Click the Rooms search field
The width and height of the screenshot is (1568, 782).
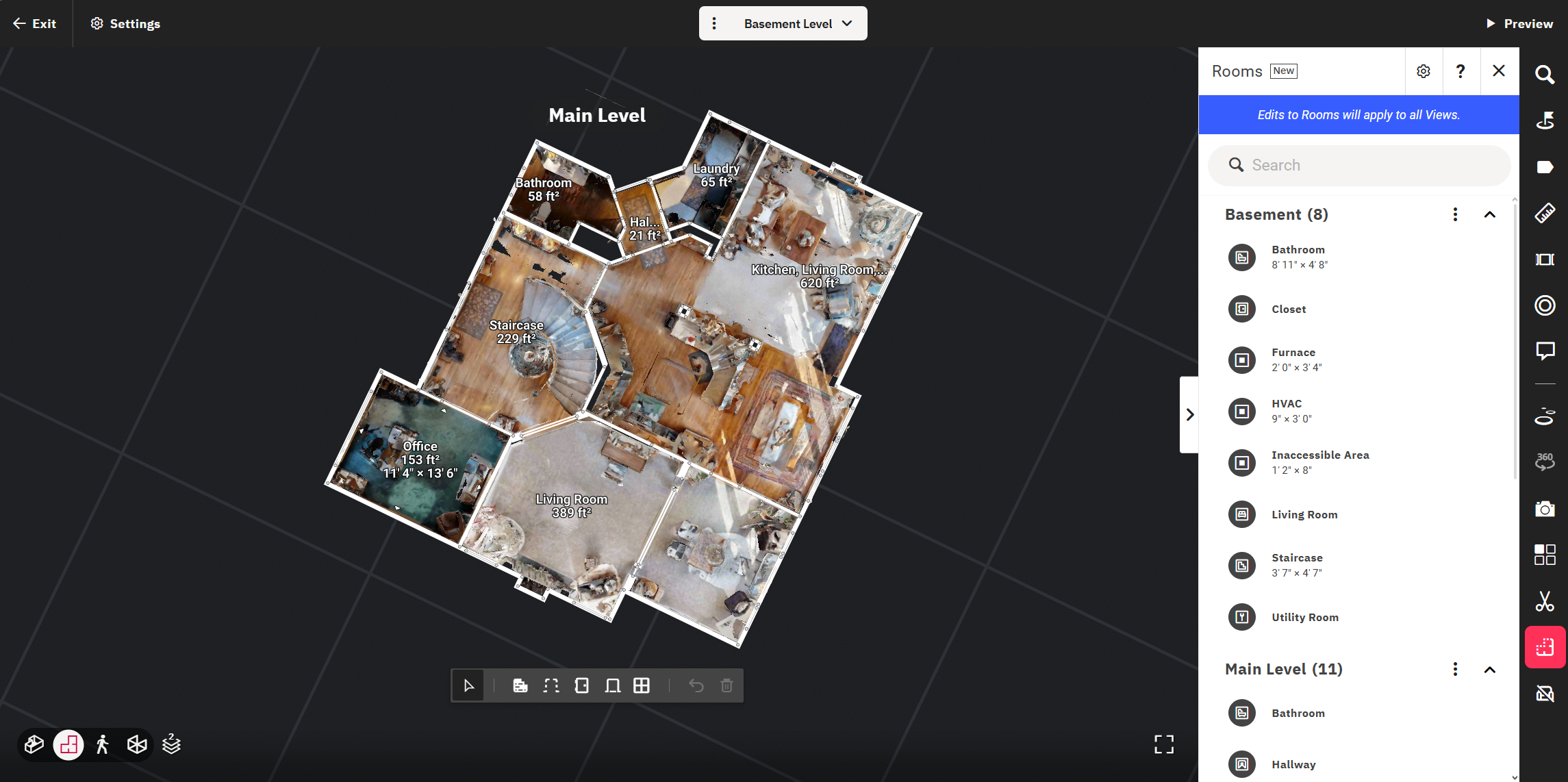1358,165
